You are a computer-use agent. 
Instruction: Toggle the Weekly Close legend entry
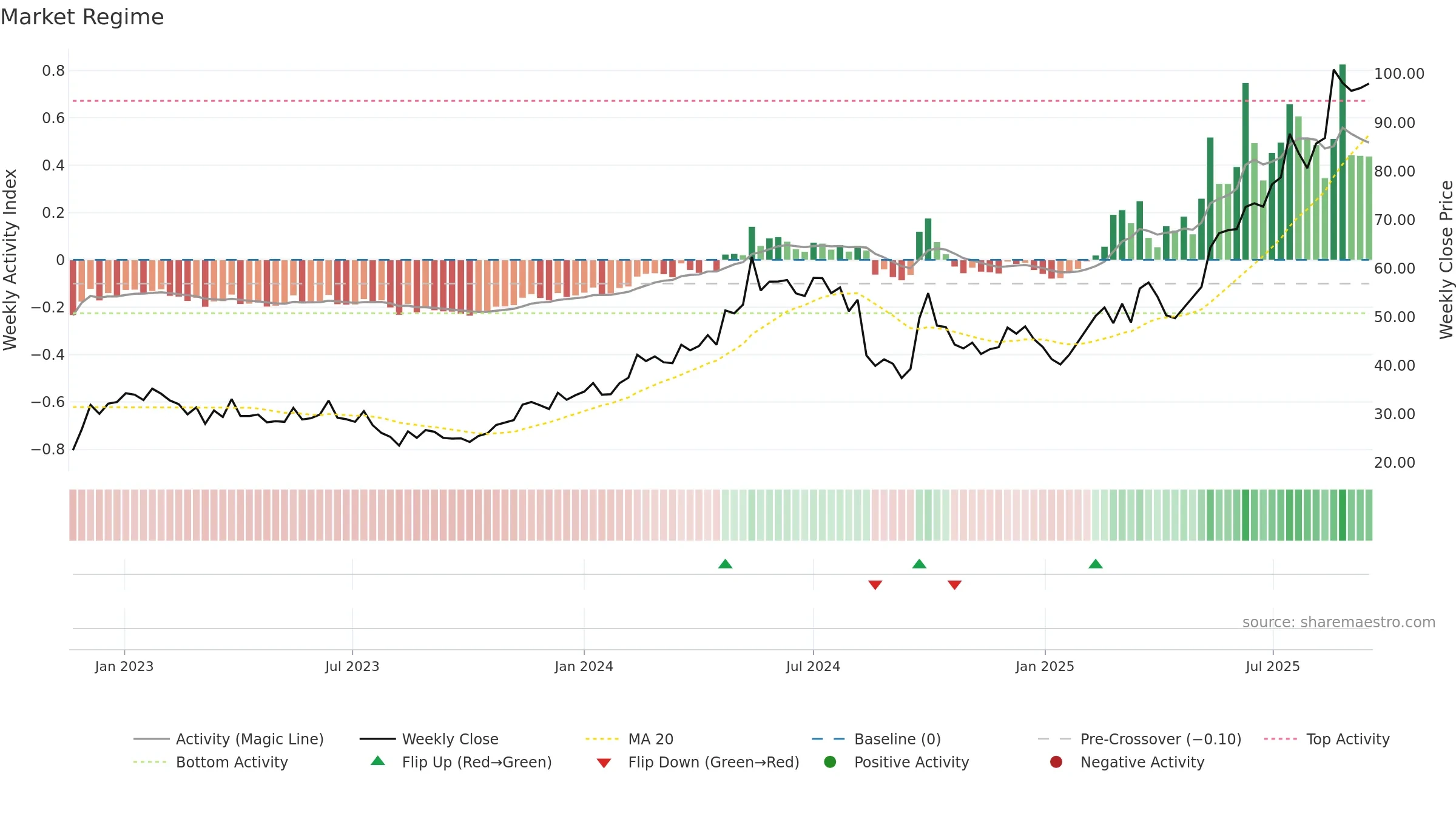pos(429,739)
